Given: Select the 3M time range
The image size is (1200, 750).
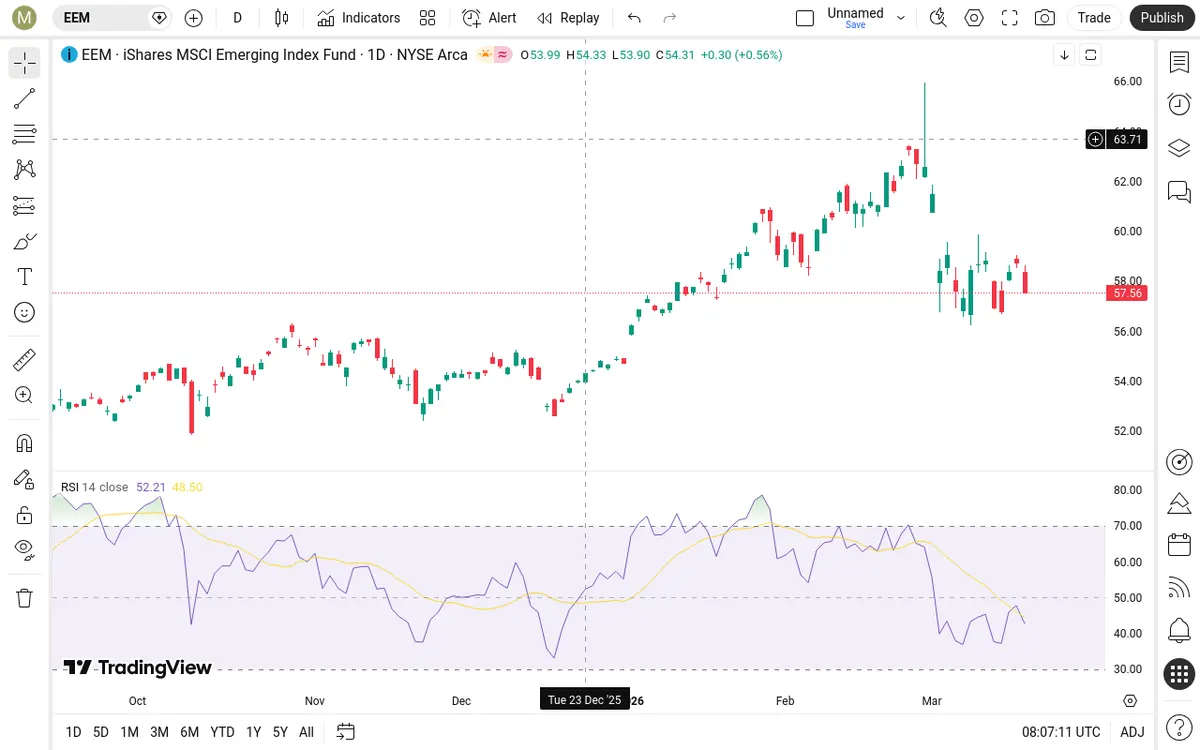Looking at the screenshot, I should pos(159,732).
